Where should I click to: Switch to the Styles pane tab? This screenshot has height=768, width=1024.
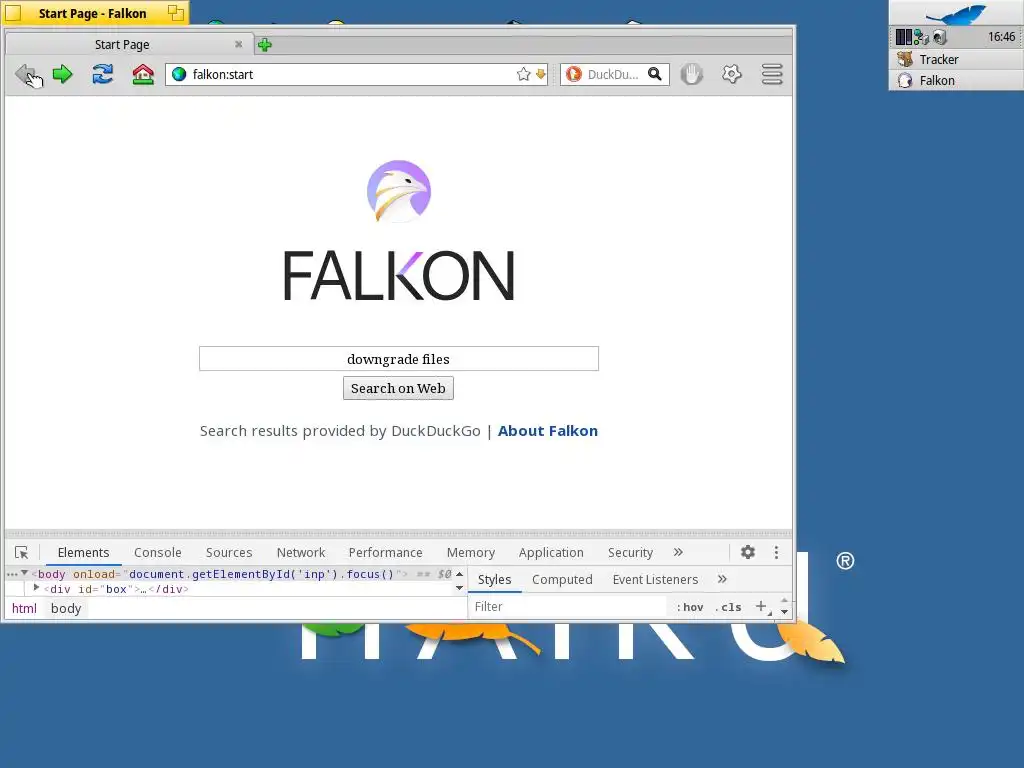pyautogui.click(x=494, y=580)
